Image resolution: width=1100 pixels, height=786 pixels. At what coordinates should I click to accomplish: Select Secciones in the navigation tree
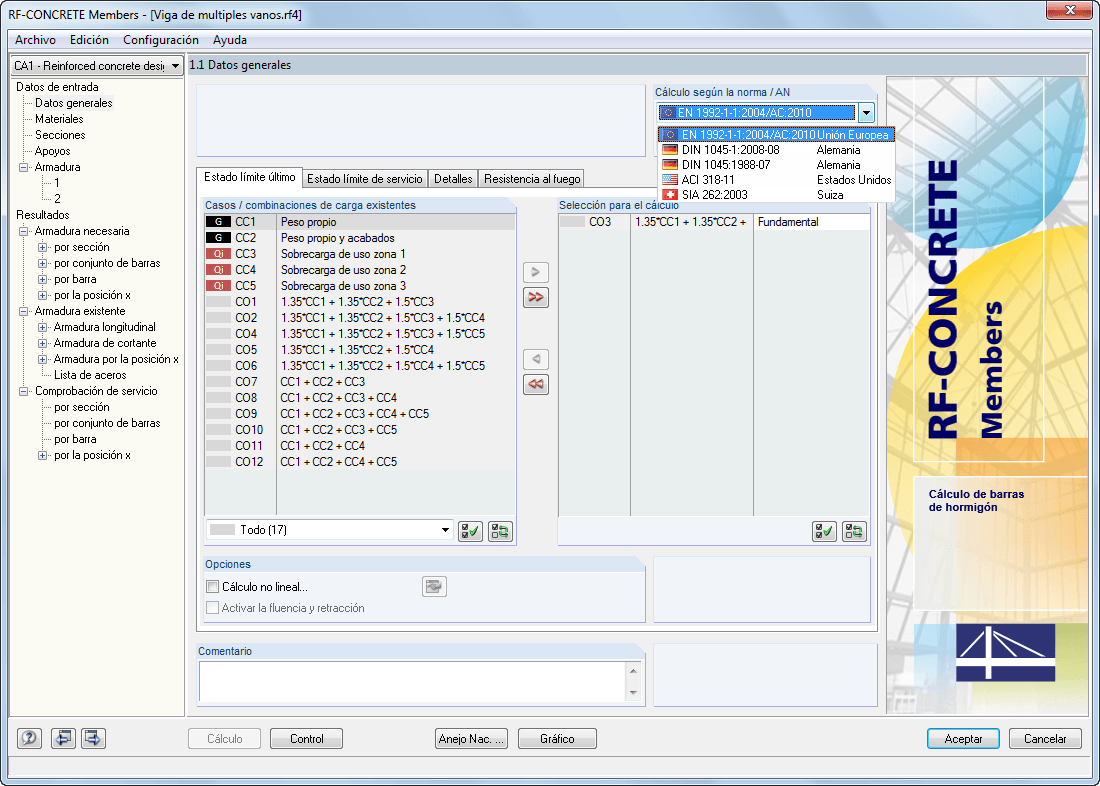coord(60,135)
